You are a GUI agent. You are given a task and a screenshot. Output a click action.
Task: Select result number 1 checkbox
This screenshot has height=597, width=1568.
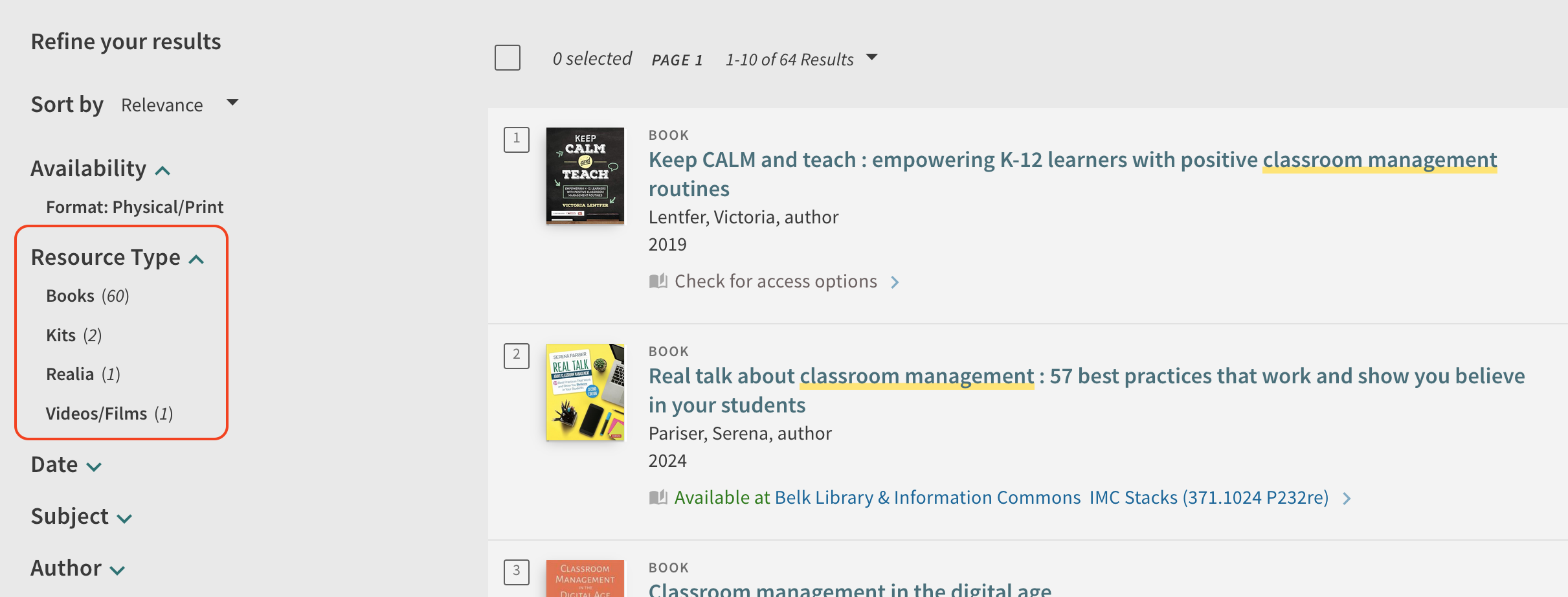coord(517,140)
